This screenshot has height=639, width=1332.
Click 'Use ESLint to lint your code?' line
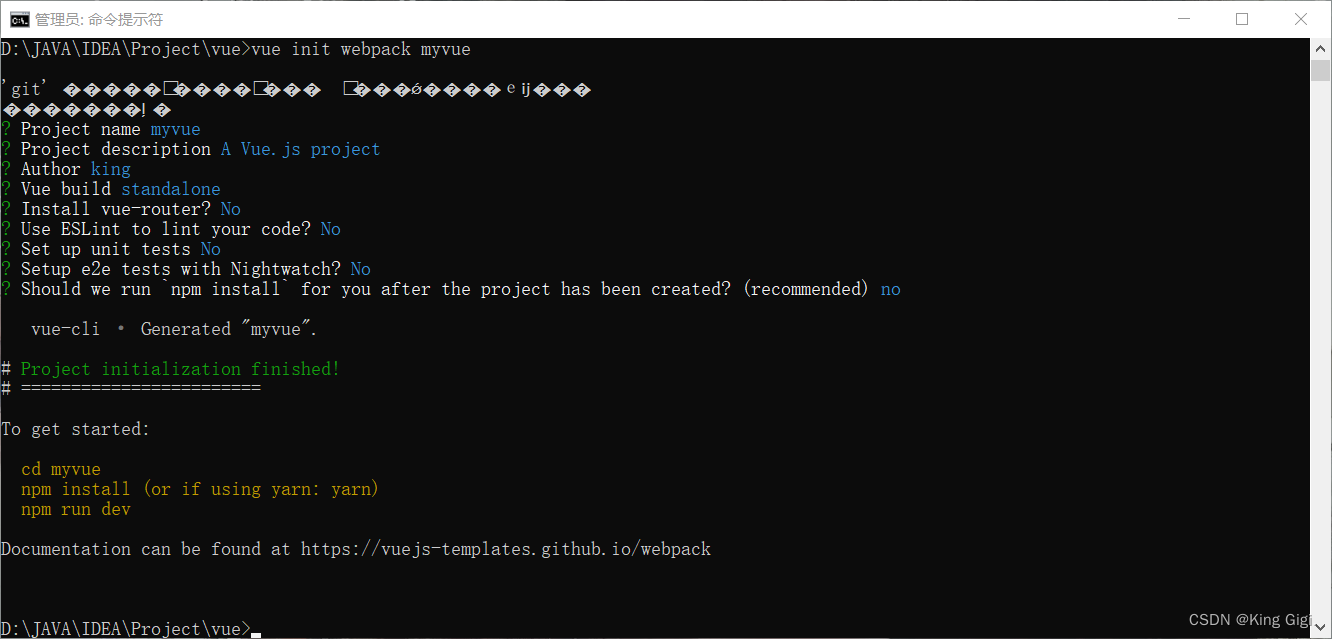171,229
